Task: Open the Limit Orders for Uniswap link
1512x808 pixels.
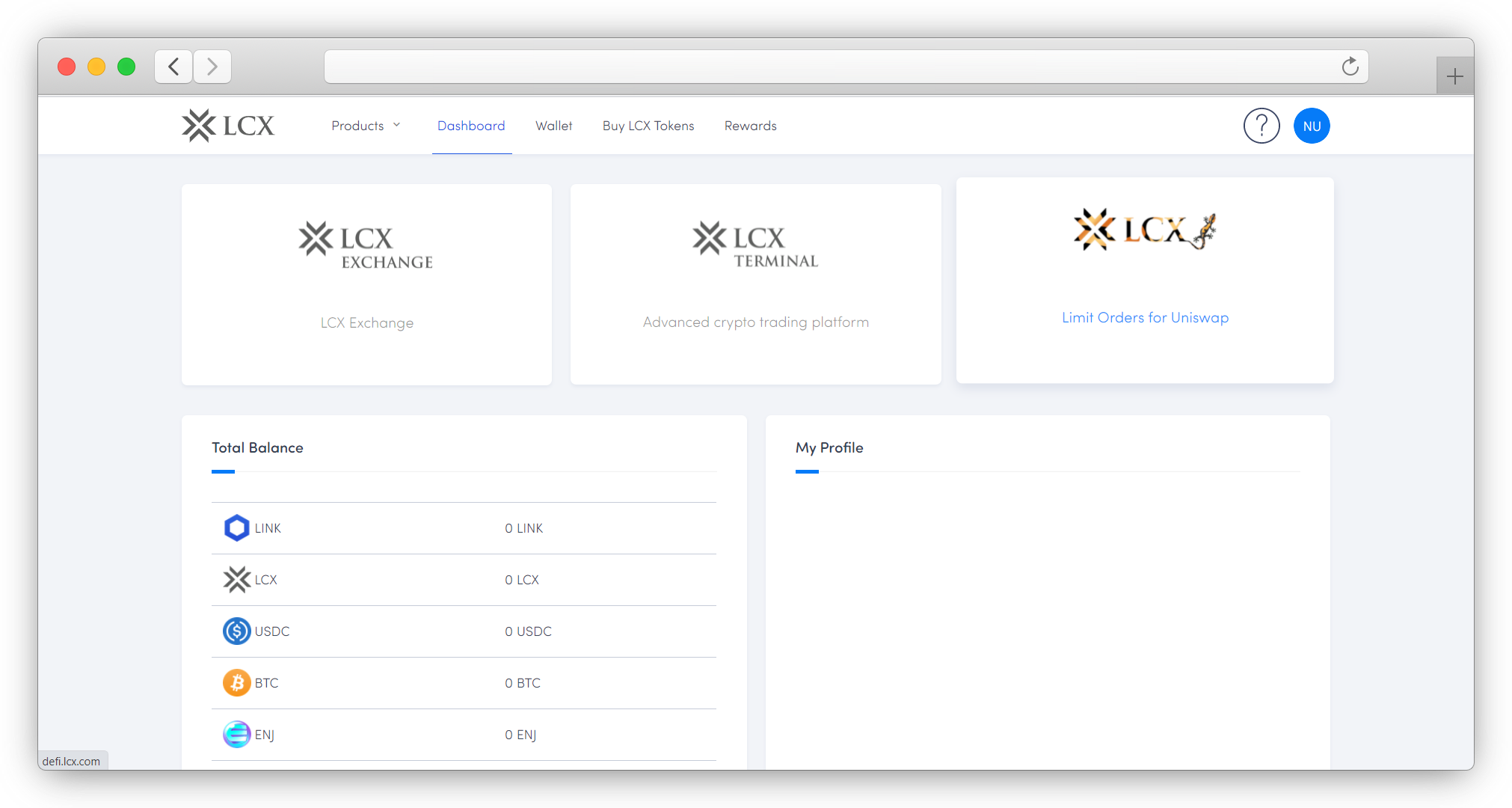Action: pos(1145,317)
